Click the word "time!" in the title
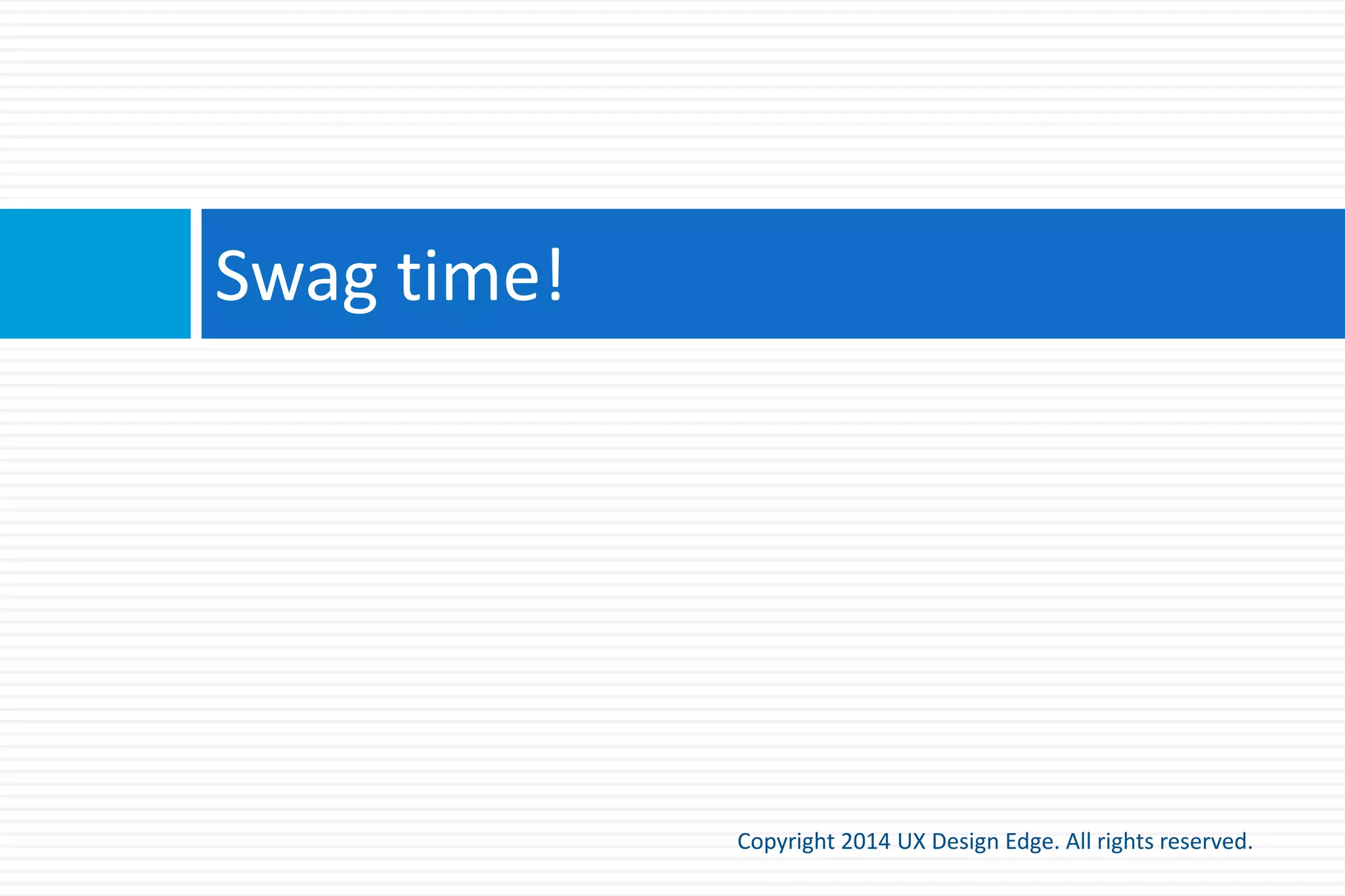The image size is (1345, 896). coord(480,276)
